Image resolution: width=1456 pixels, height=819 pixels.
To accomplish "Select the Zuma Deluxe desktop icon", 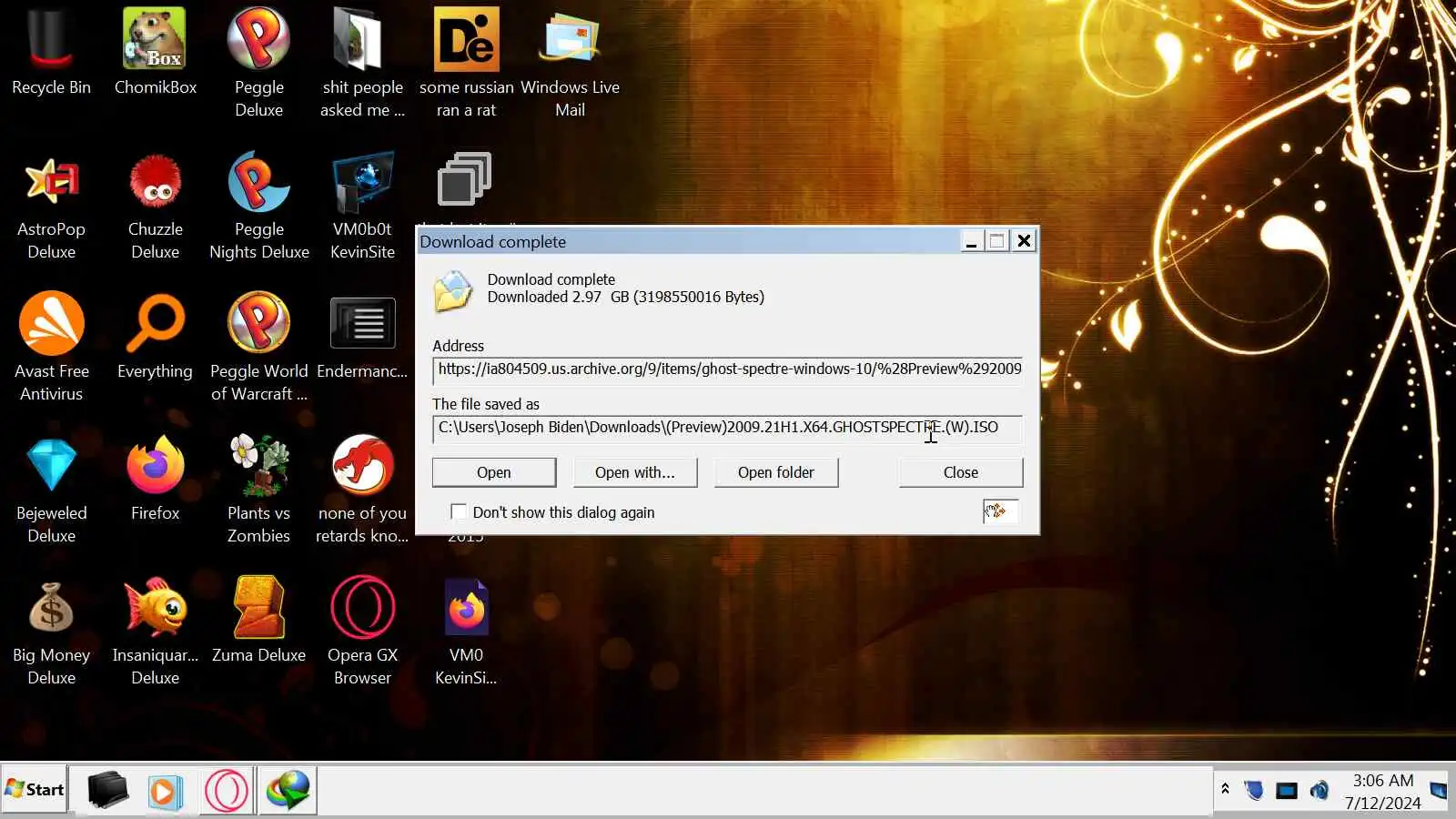I will pyautogui.click(x=258, y=620).
